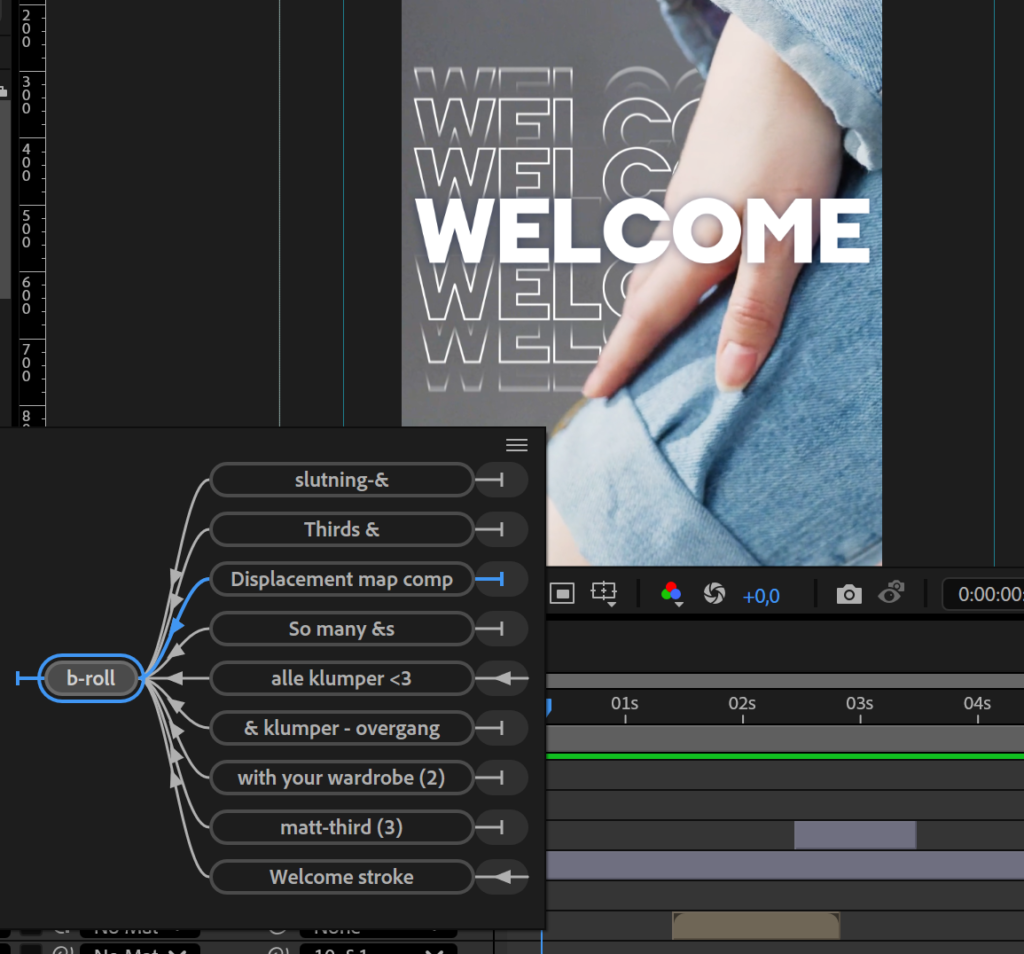Open the RGB channel selector
Image resolution: width=1024 pixels, height=954 pixels.
tap(671, 594)
